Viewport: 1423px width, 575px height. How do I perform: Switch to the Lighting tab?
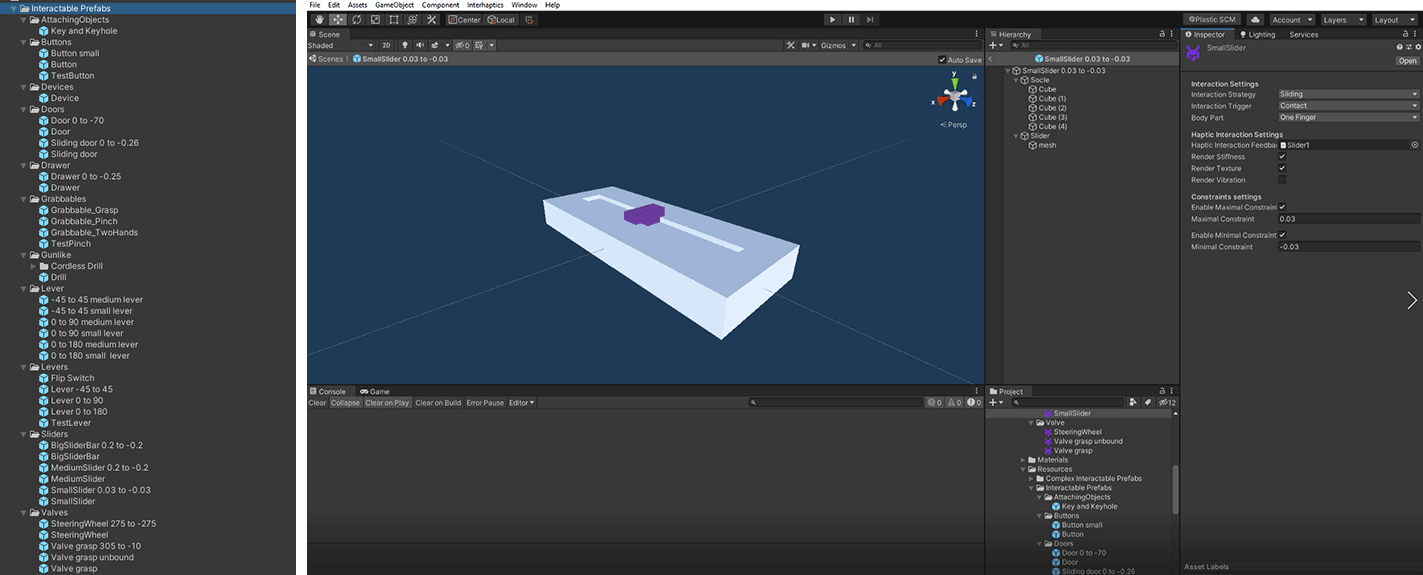(1258, 34)
